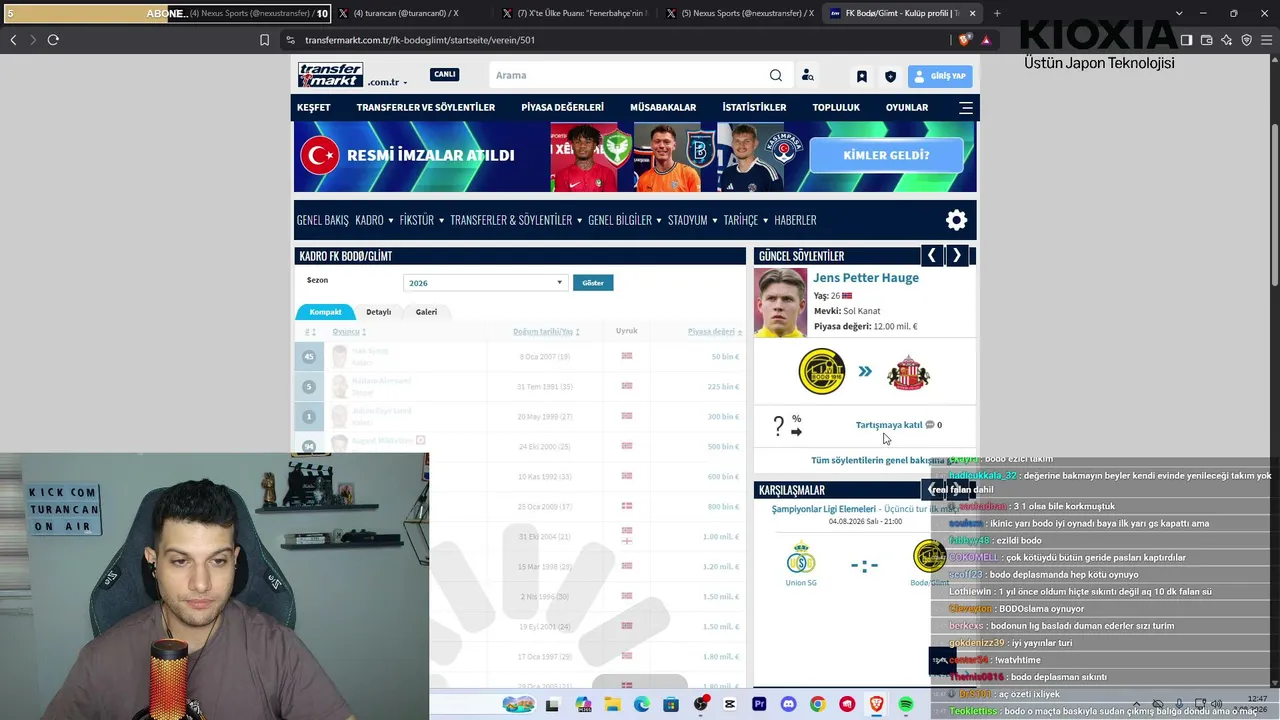Click the Bodø/Glimt crest in rumour box
The height and width of the screenshot is (720, 1280).
(822, 372)
